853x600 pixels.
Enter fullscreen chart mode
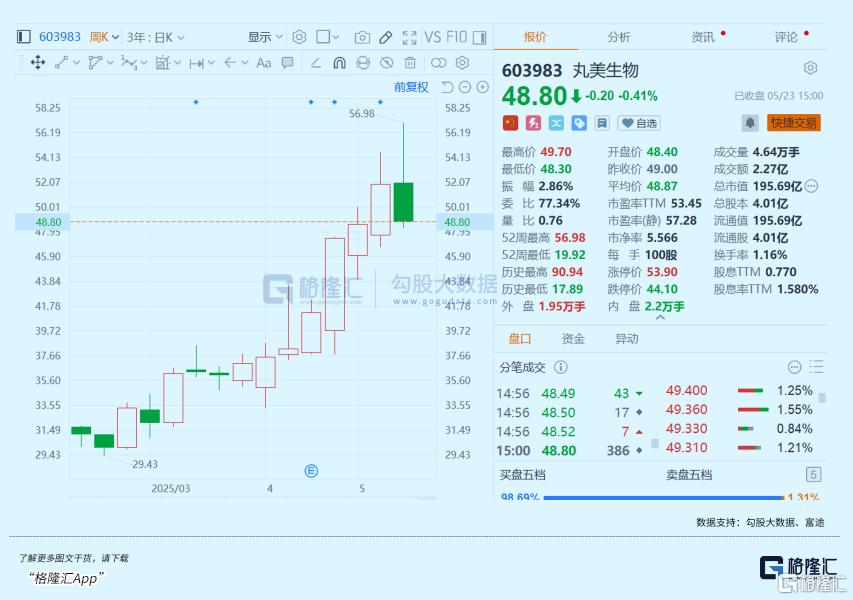[409, 38]
